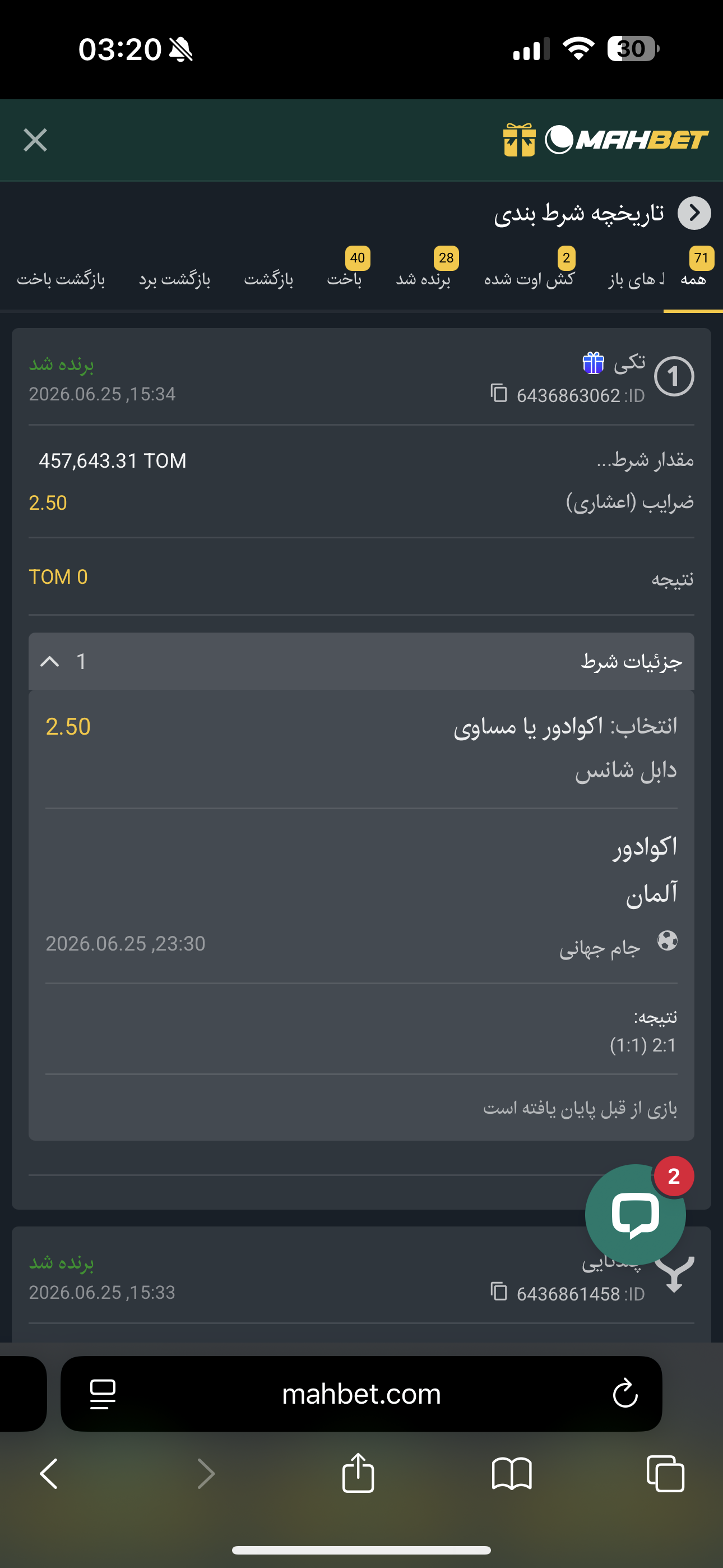The height and width of the screenshot is (1568, 723).
Task: Reload the mahbet.com page
Action: [625, 1393]
